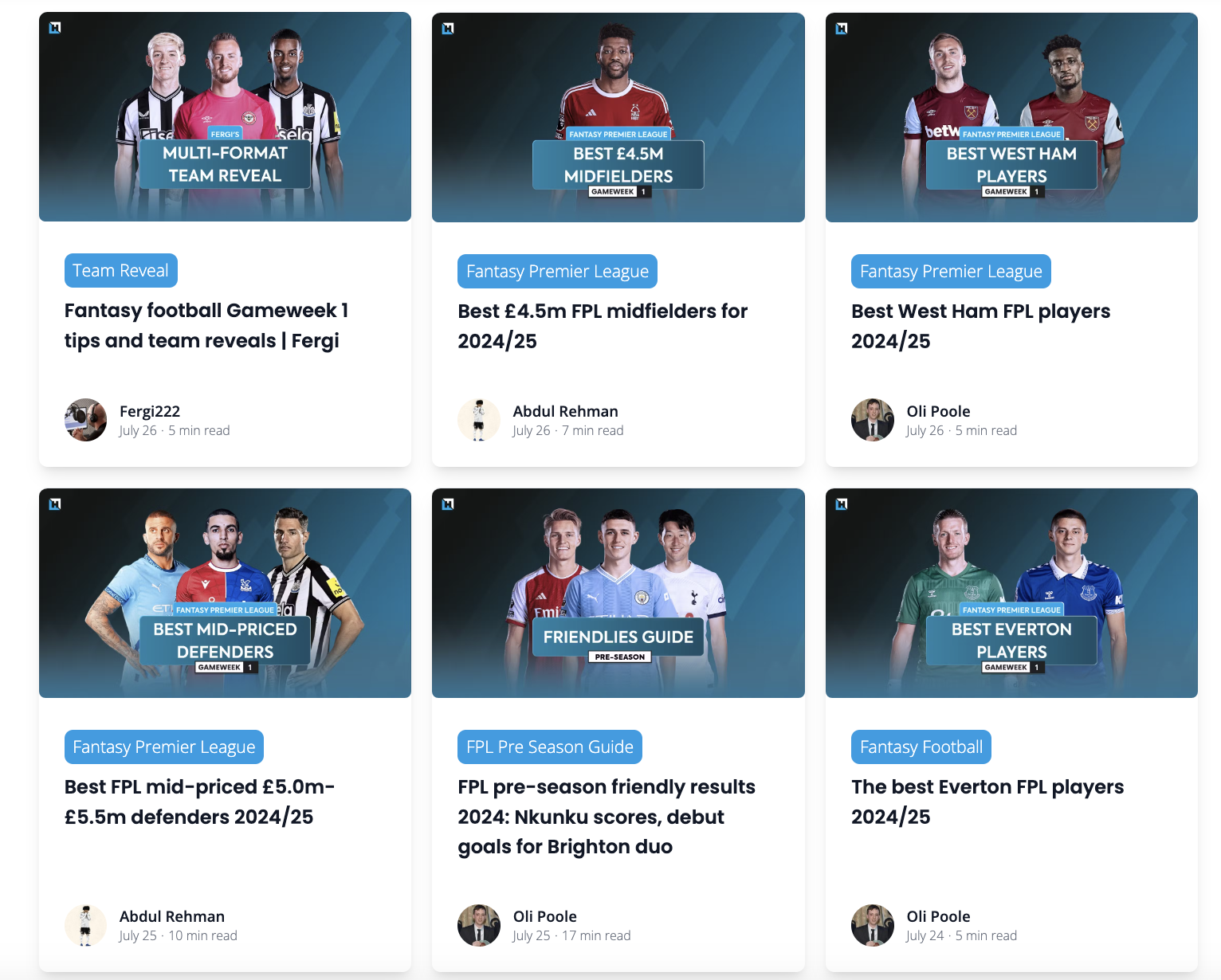Screen dimensions: 1221x980
Task: Click the logo icon on the Multi-Format Team Reveal image
Action: point(55,28)
